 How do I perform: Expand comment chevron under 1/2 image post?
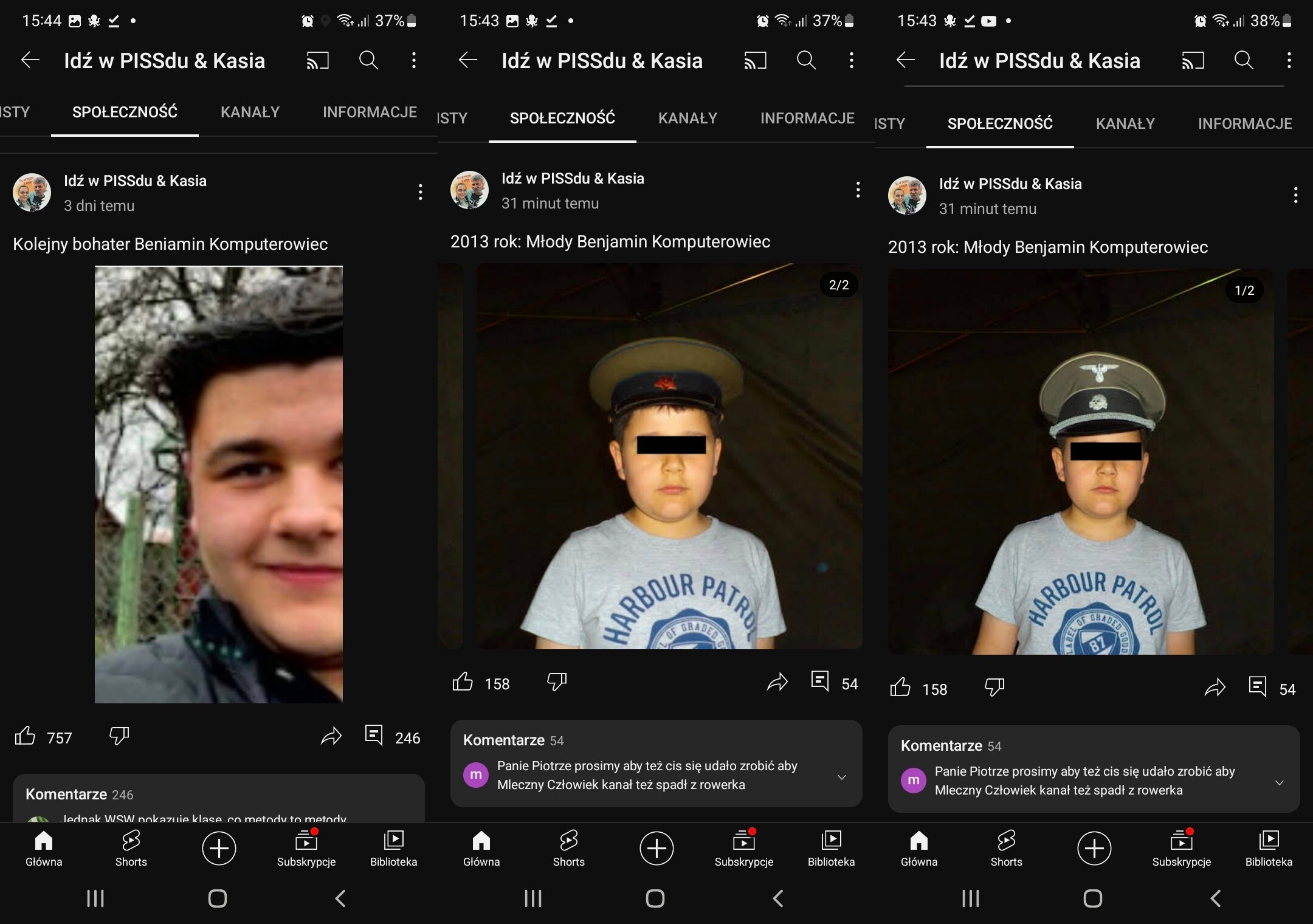click(1280, 782)
